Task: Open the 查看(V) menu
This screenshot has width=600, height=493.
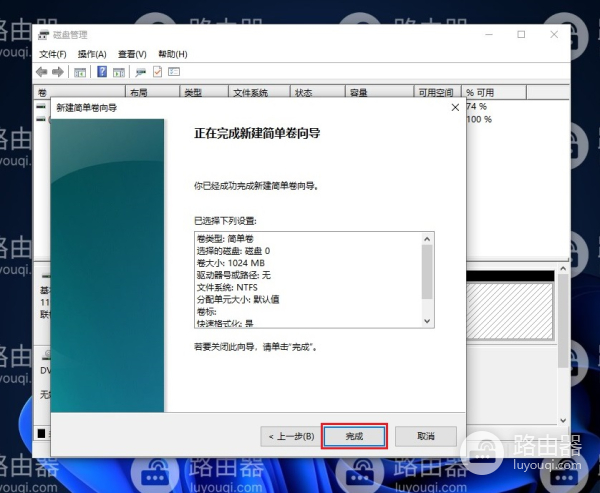Action: 132,54
